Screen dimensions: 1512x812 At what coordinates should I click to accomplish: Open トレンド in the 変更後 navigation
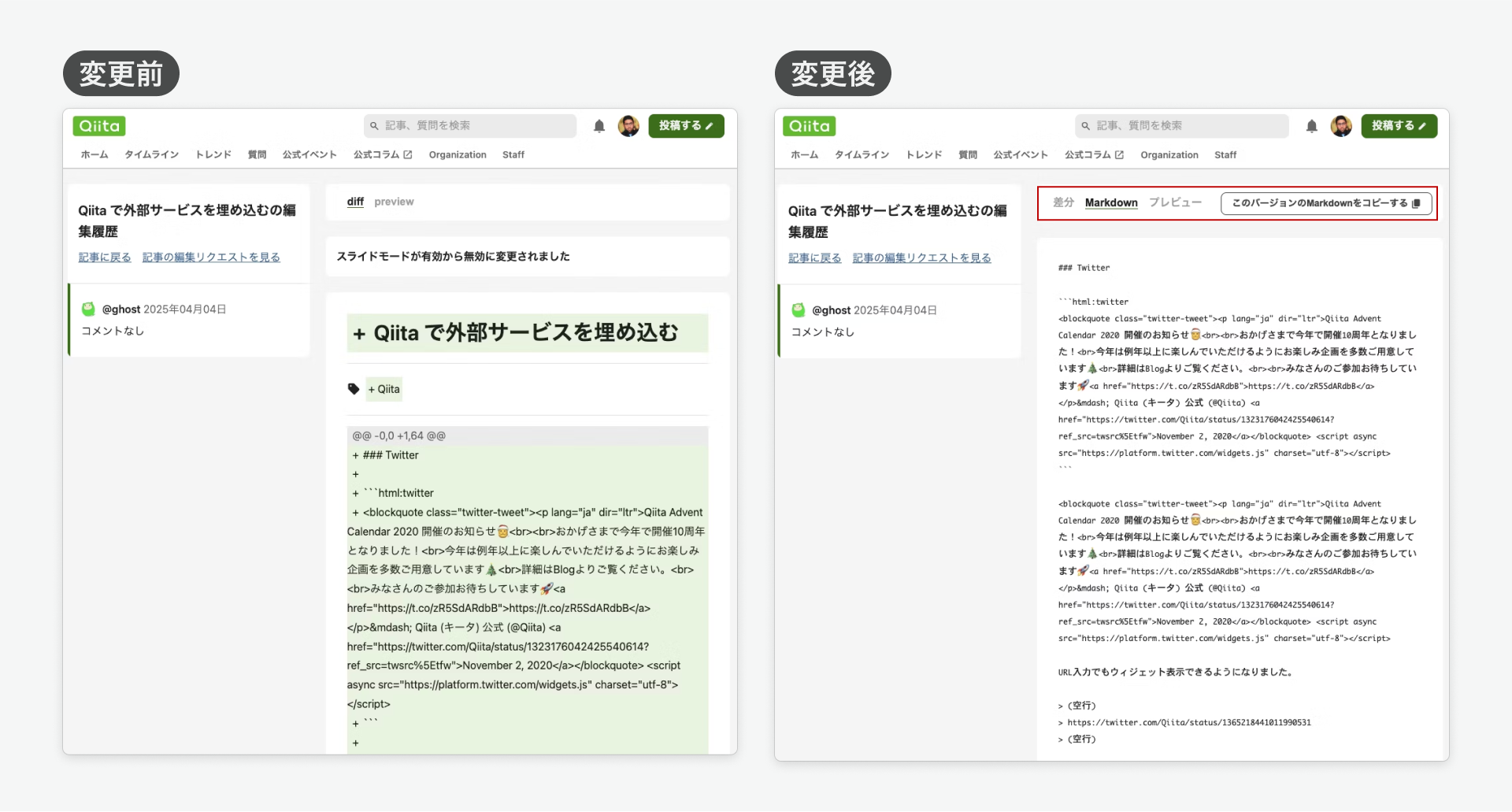(x=924, y=155)
